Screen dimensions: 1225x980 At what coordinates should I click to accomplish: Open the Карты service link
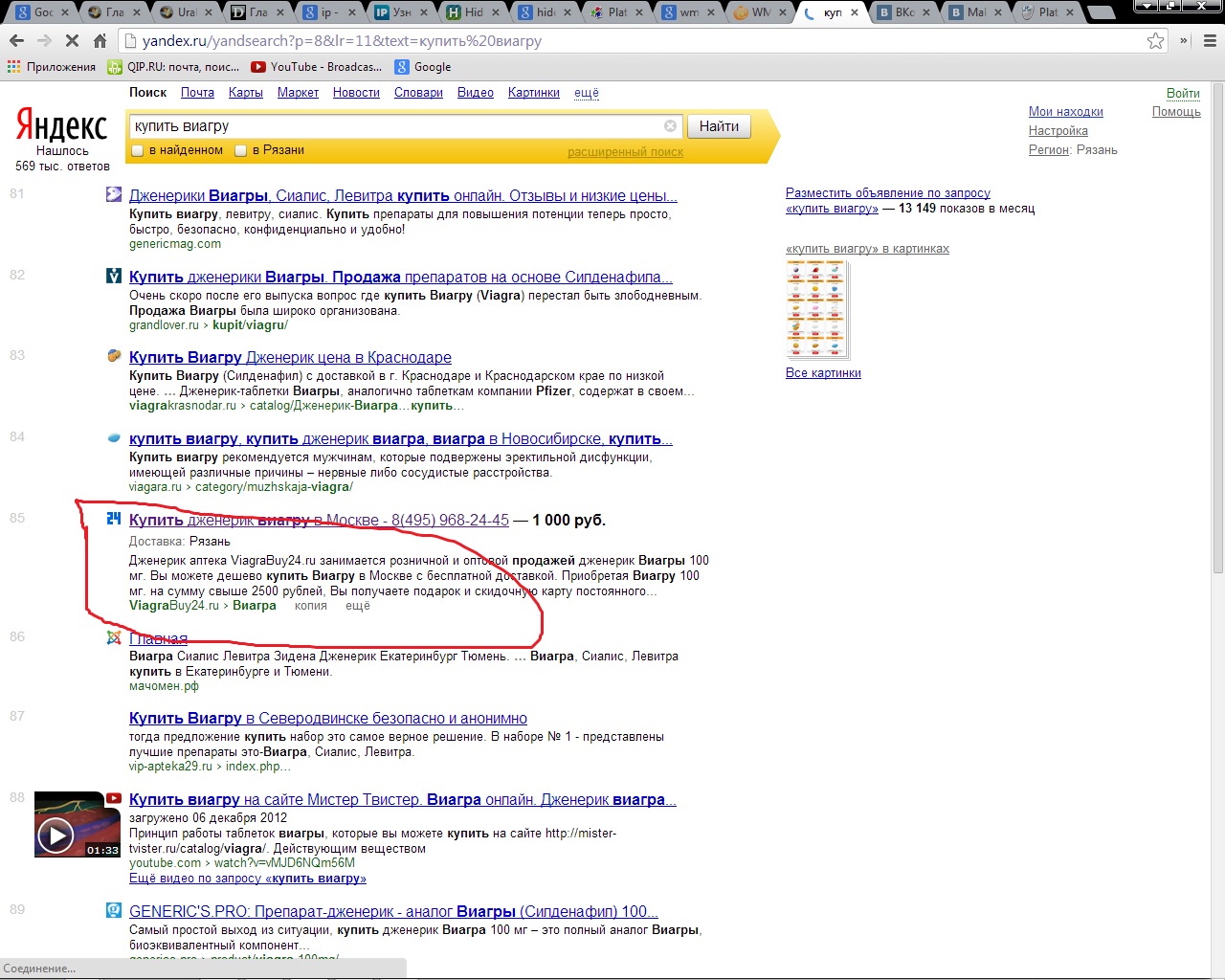click(246, 93)
